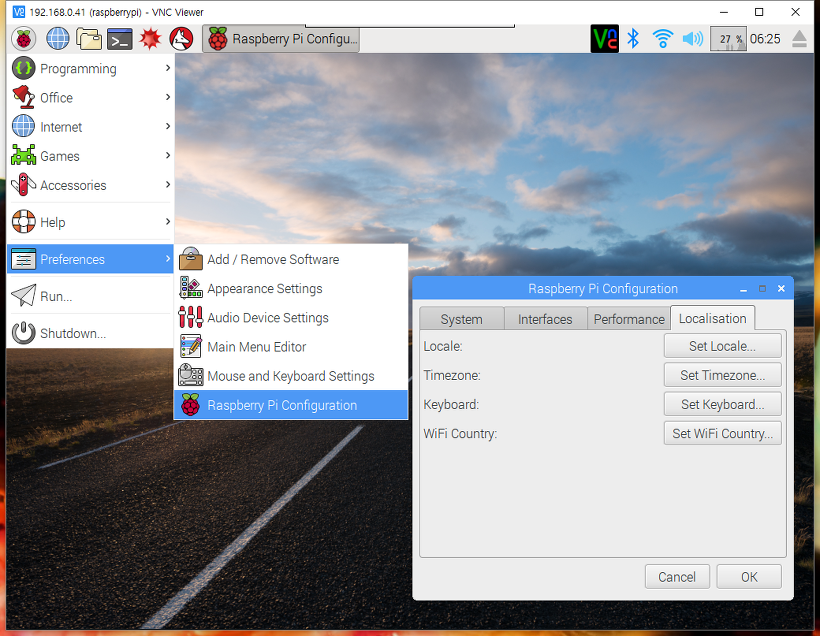Click the Accessories pocket knife icon
This screenshot has width=820, height=636.
(24, 185)
